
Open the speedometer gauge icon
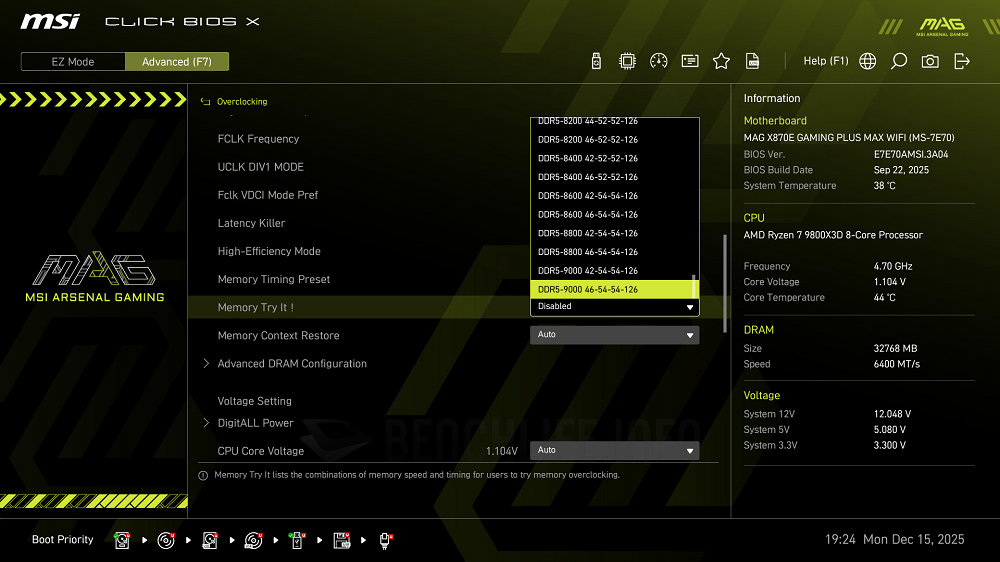point(658,61)
